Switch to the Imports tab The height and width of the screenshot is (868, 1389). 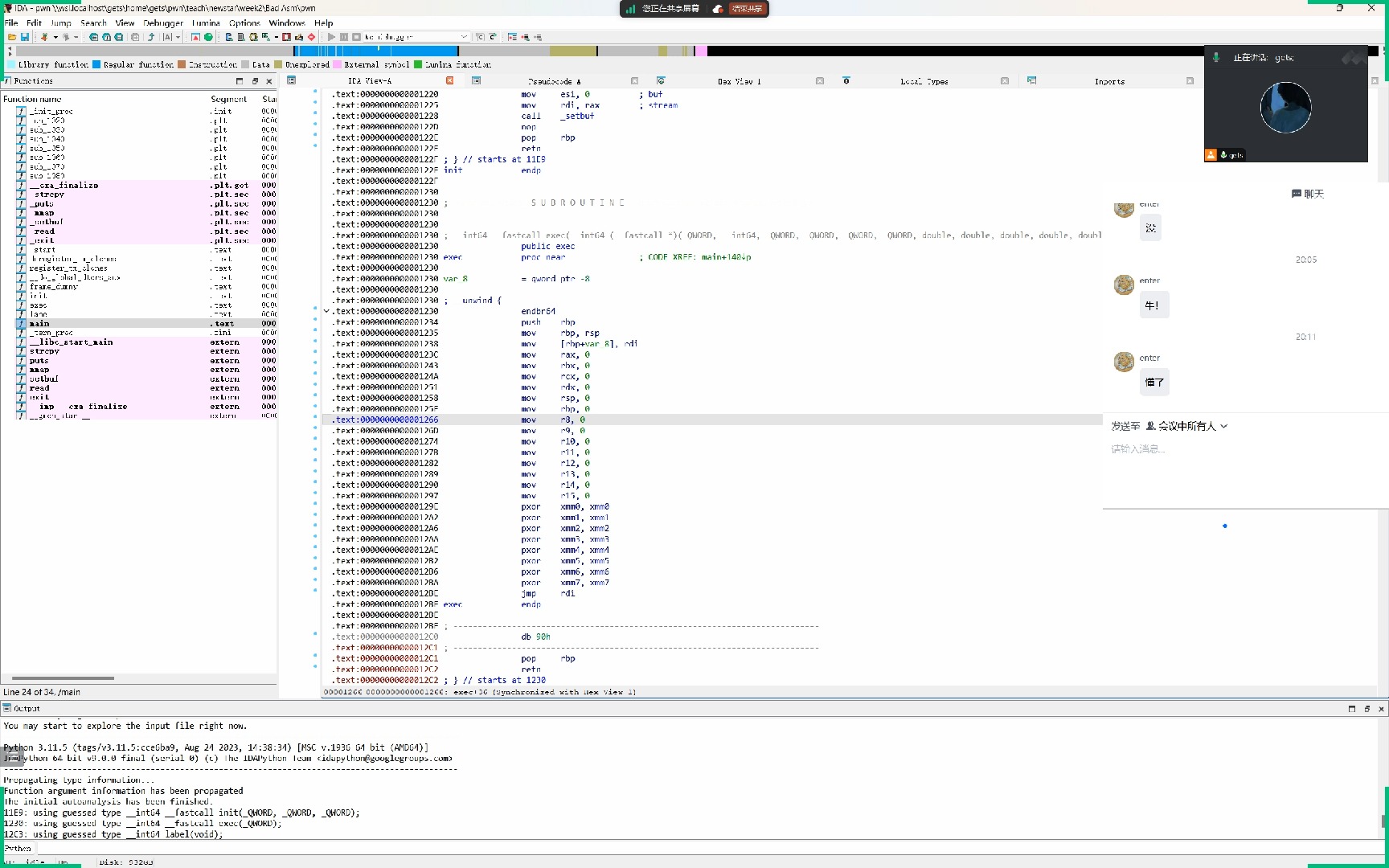[1109, 81]
